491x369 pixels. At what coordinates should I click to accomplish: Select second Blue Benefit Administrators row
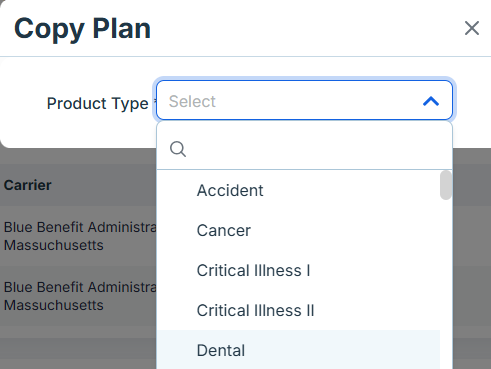coord(78,296)
